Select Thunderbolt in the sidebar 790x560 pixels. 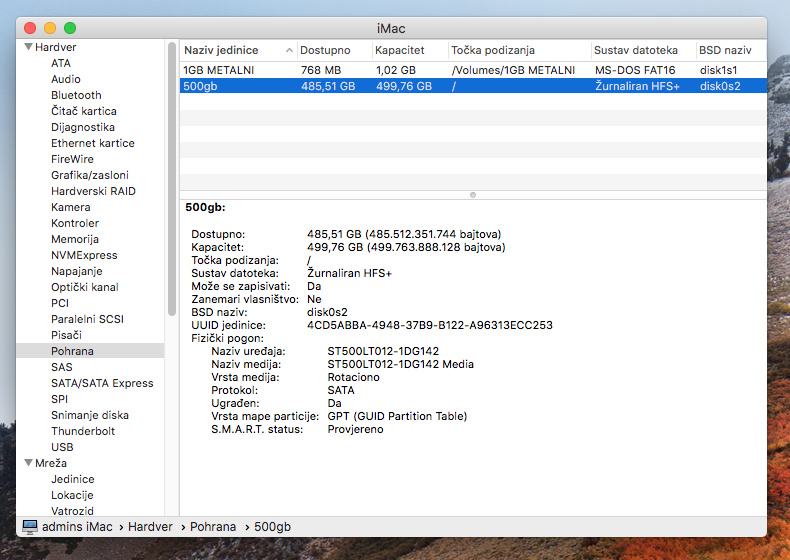coord(83,431)
